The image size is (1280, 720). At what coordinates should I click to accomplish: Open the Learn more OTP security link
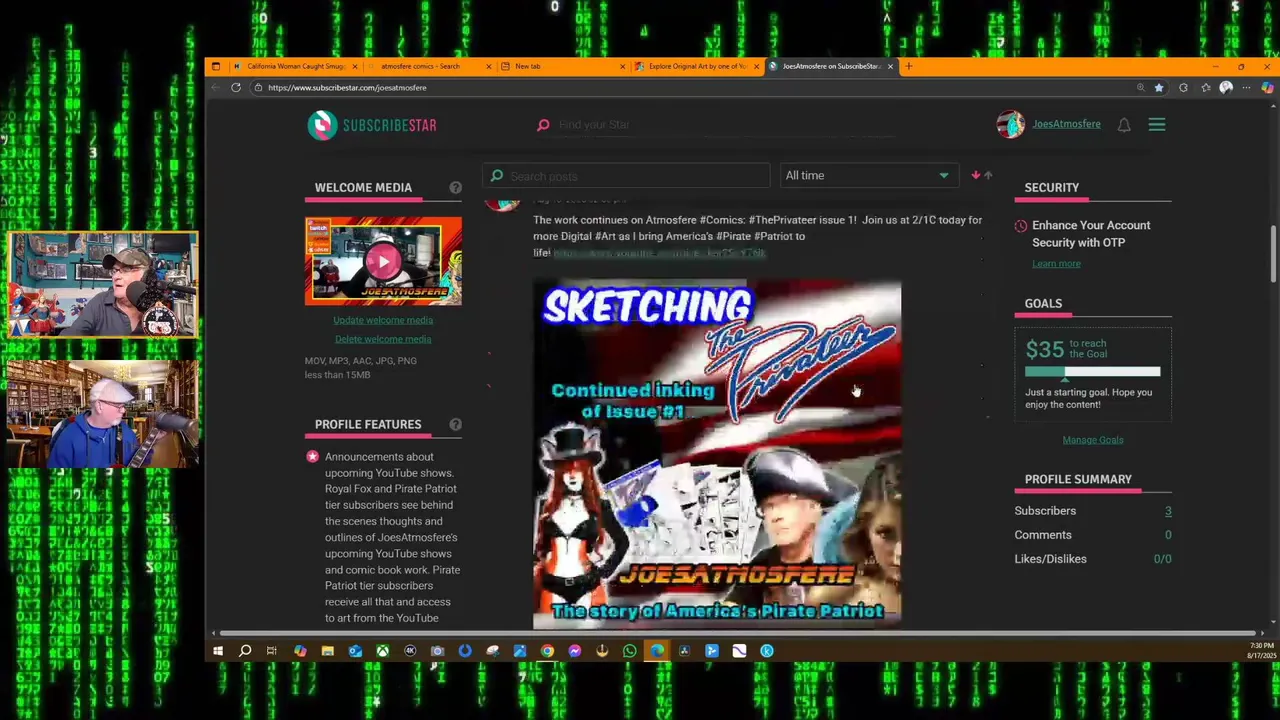(1056, 264)
